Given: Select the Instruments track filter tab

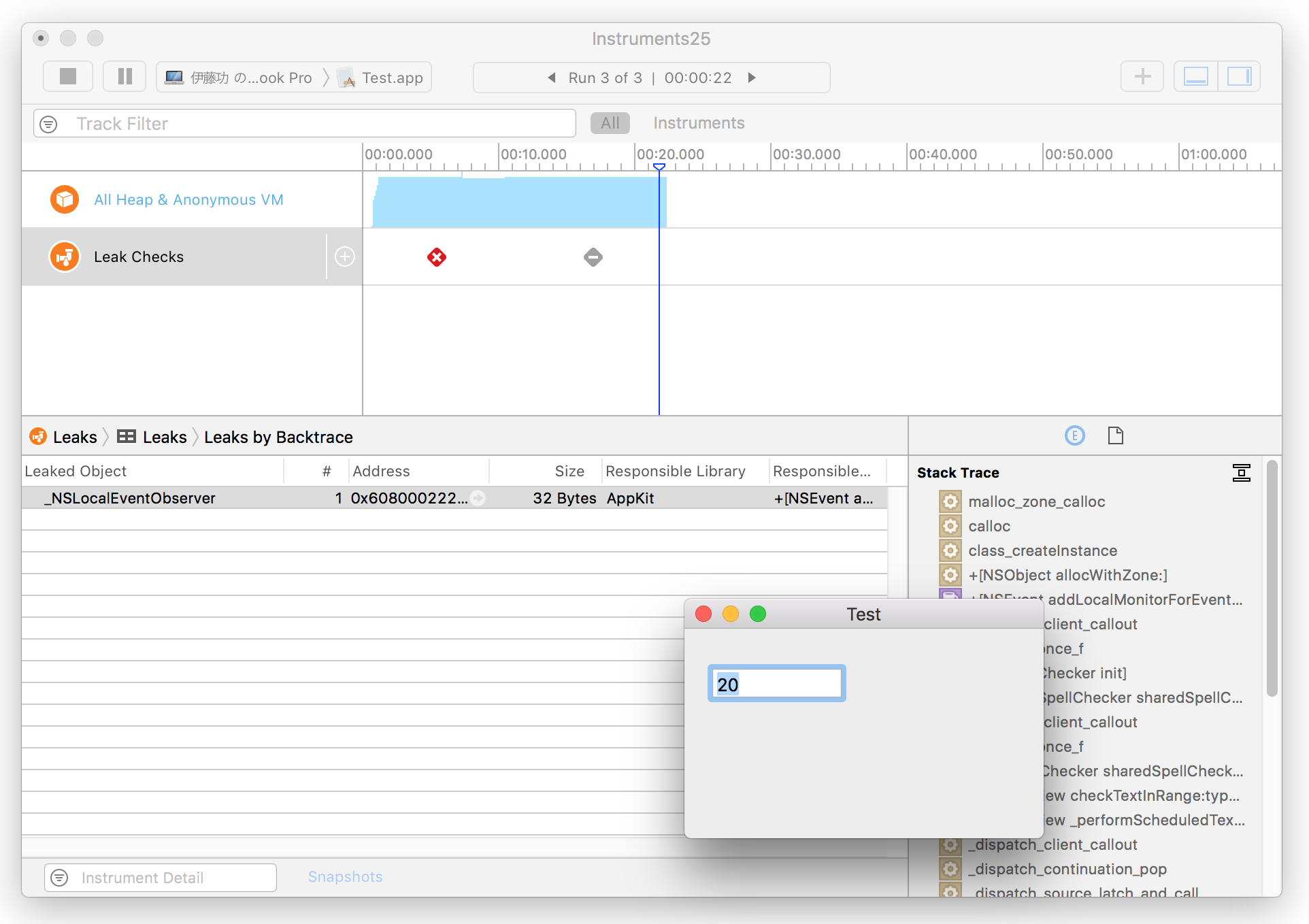Looking at the screenshot, I should pos(699,123).
